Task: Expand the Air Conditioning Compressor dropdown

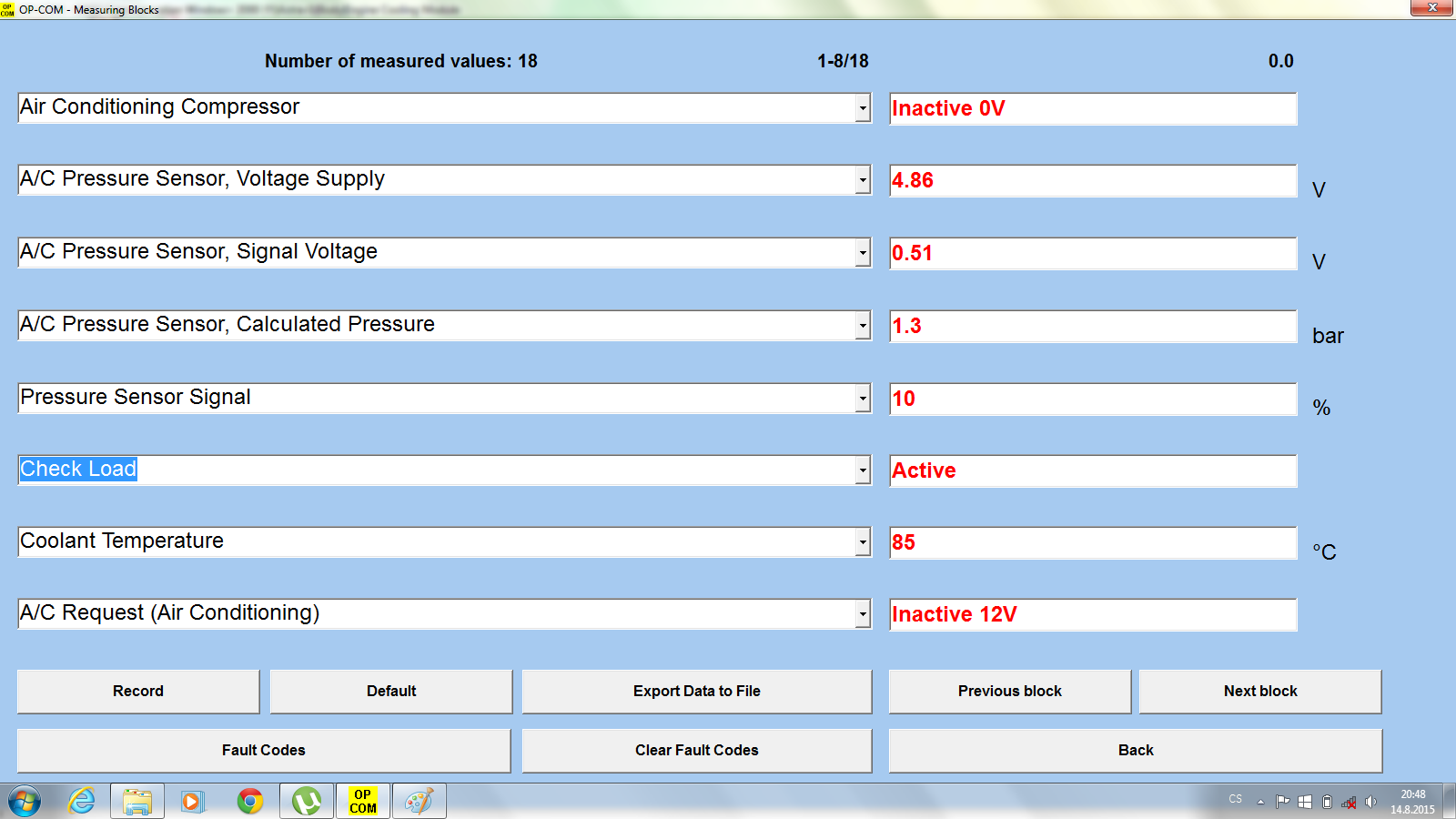Action: click(862, 108)
